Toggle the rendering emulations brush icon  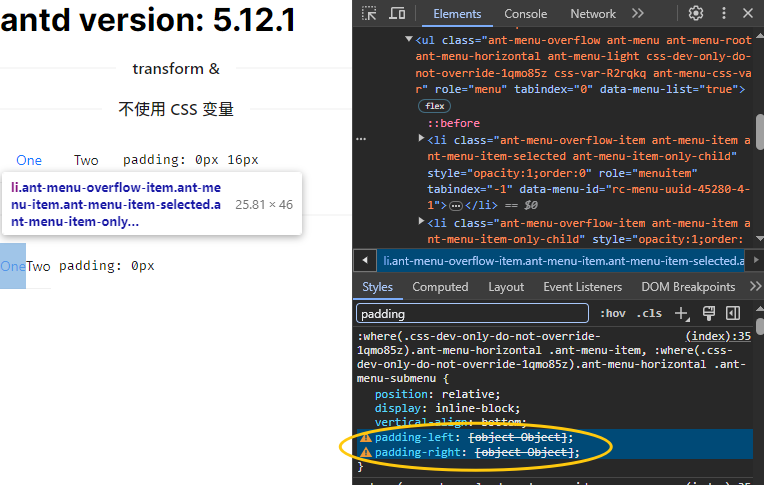[x=708, y=313]
